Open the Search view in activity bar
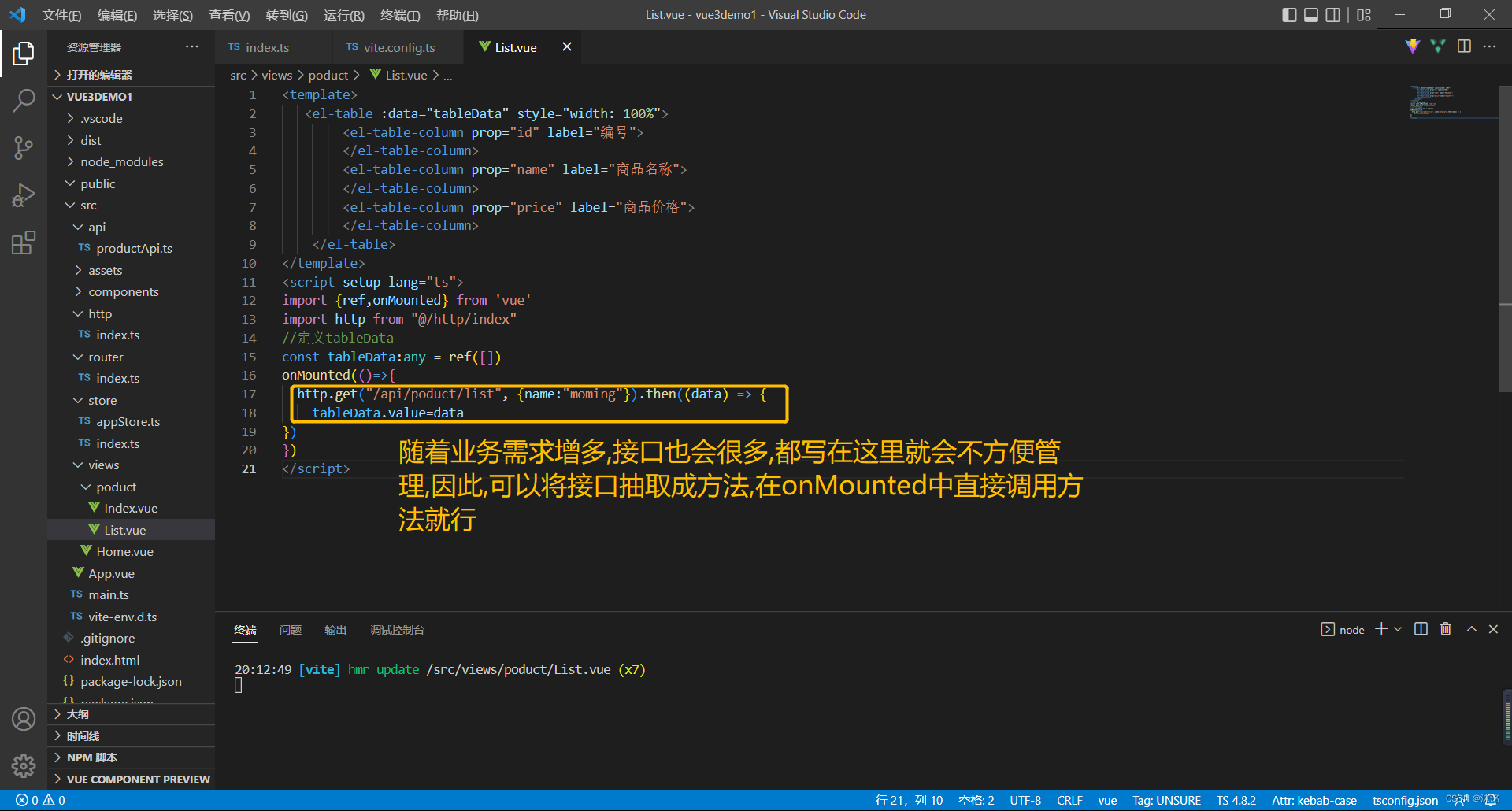The height and width of the screenshot is (811, 1512). click(24, 100)
